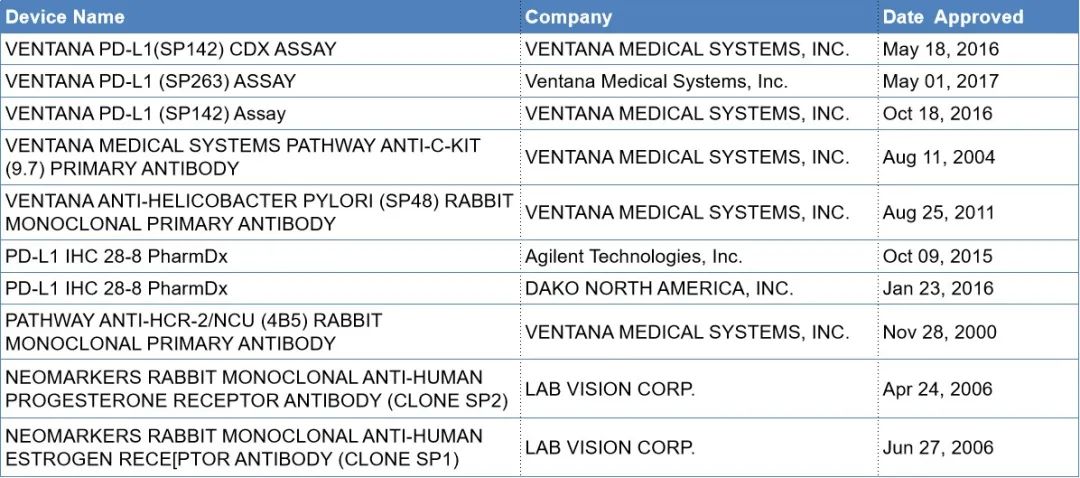Select the PD-L1 IHC 28-8 PharmDx row by Agilent
The width and height of the screenshot is (1080, 478).
tap(117, 256)
